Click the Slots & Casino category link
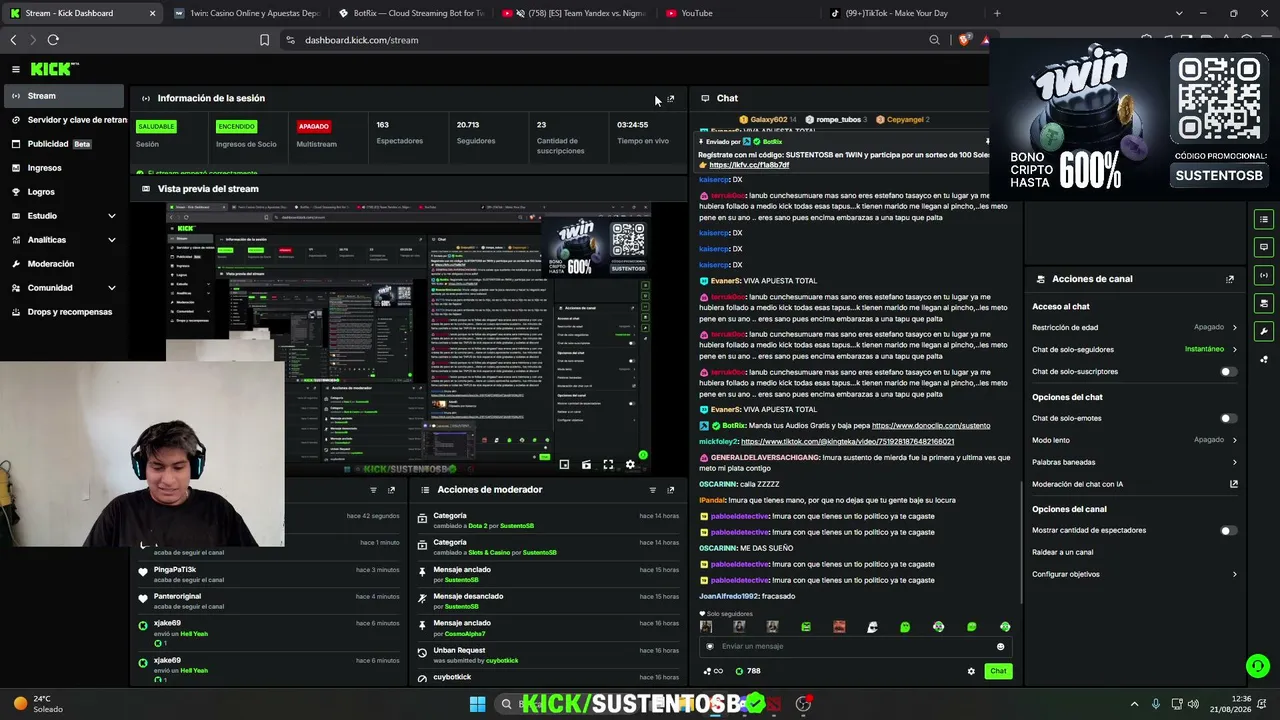 click(x=490, y=553)
